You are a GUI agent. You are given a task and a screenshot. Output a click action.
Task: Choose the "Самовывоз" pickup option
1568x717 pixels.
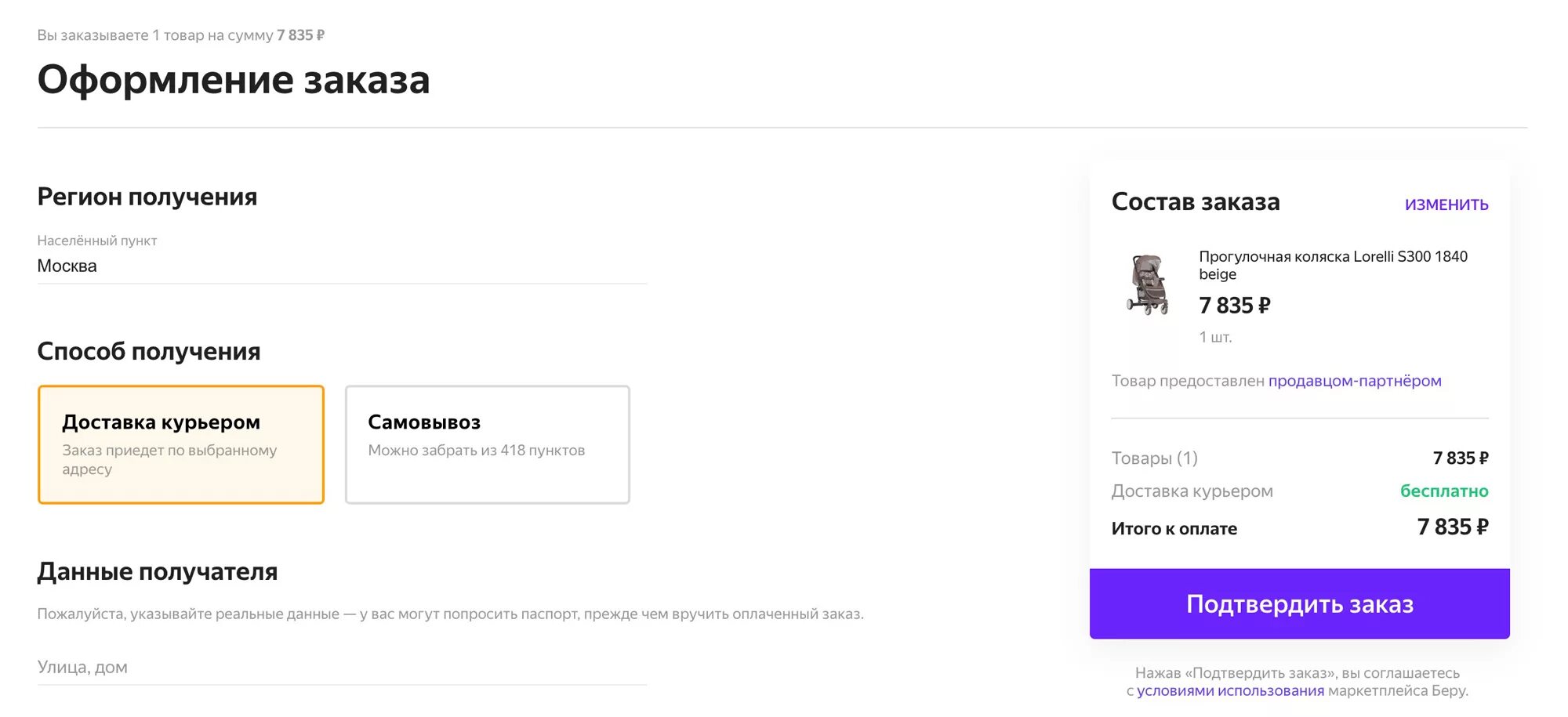click(x=487, y=444)
